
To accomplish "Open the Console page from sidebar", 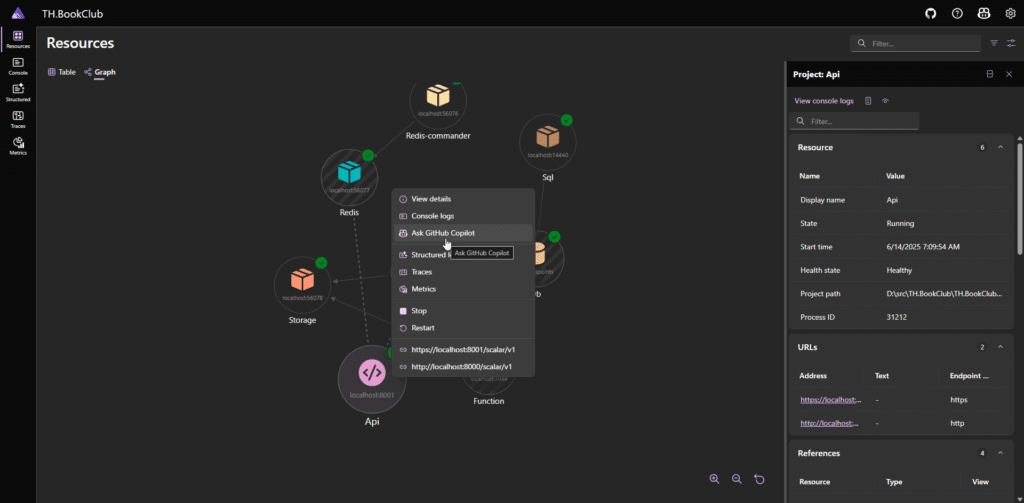I will 18,66.
